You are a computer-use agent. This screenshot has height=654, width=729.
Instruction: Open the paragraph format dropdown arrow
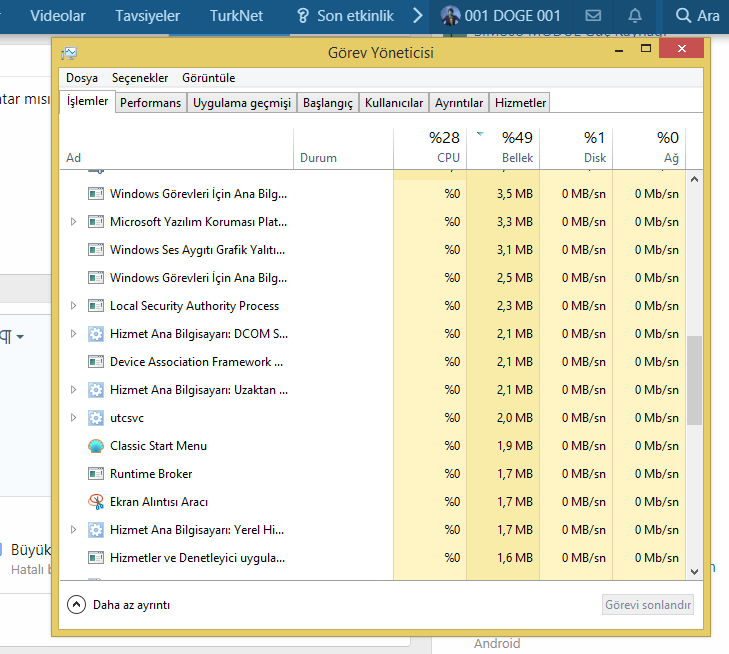20,337
